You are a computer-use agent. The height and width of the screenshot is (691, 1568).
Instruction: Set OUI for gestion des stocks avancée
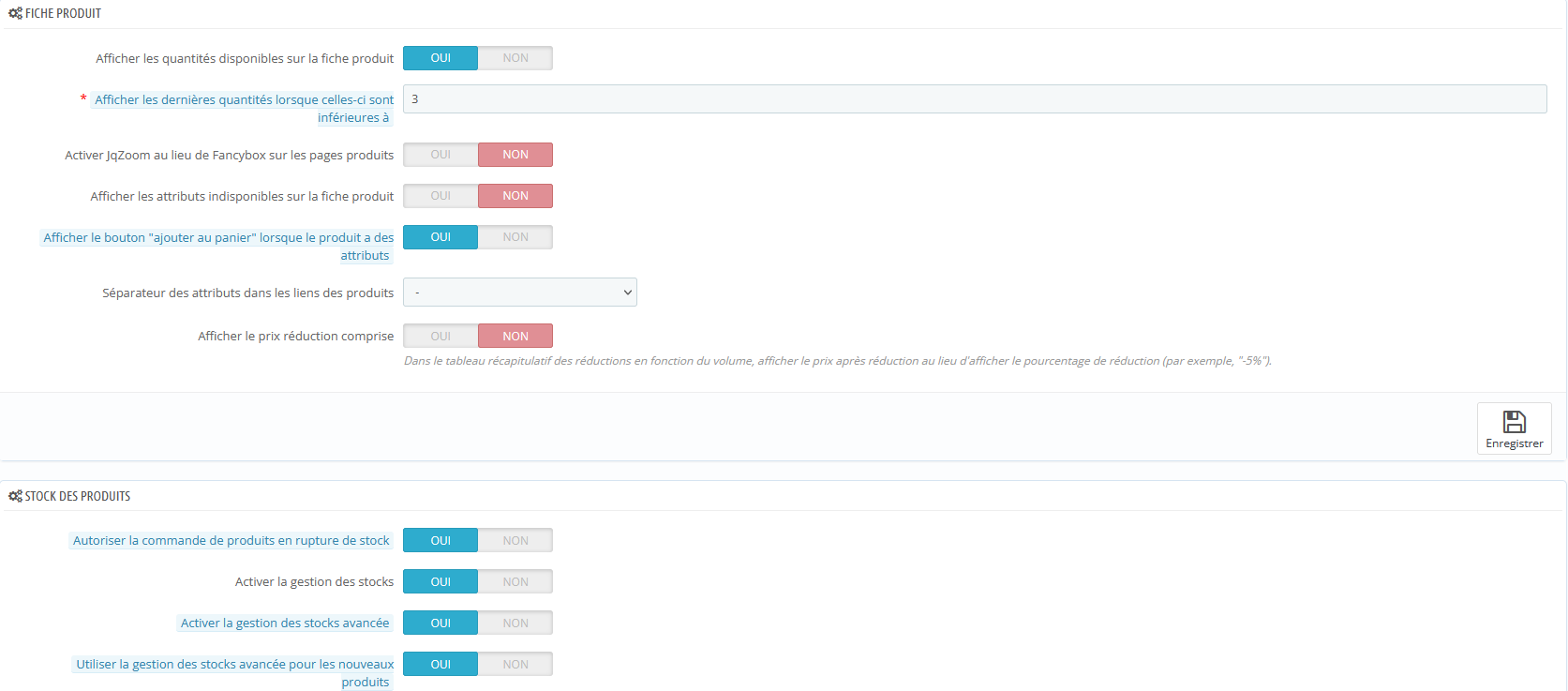point(441,623)
